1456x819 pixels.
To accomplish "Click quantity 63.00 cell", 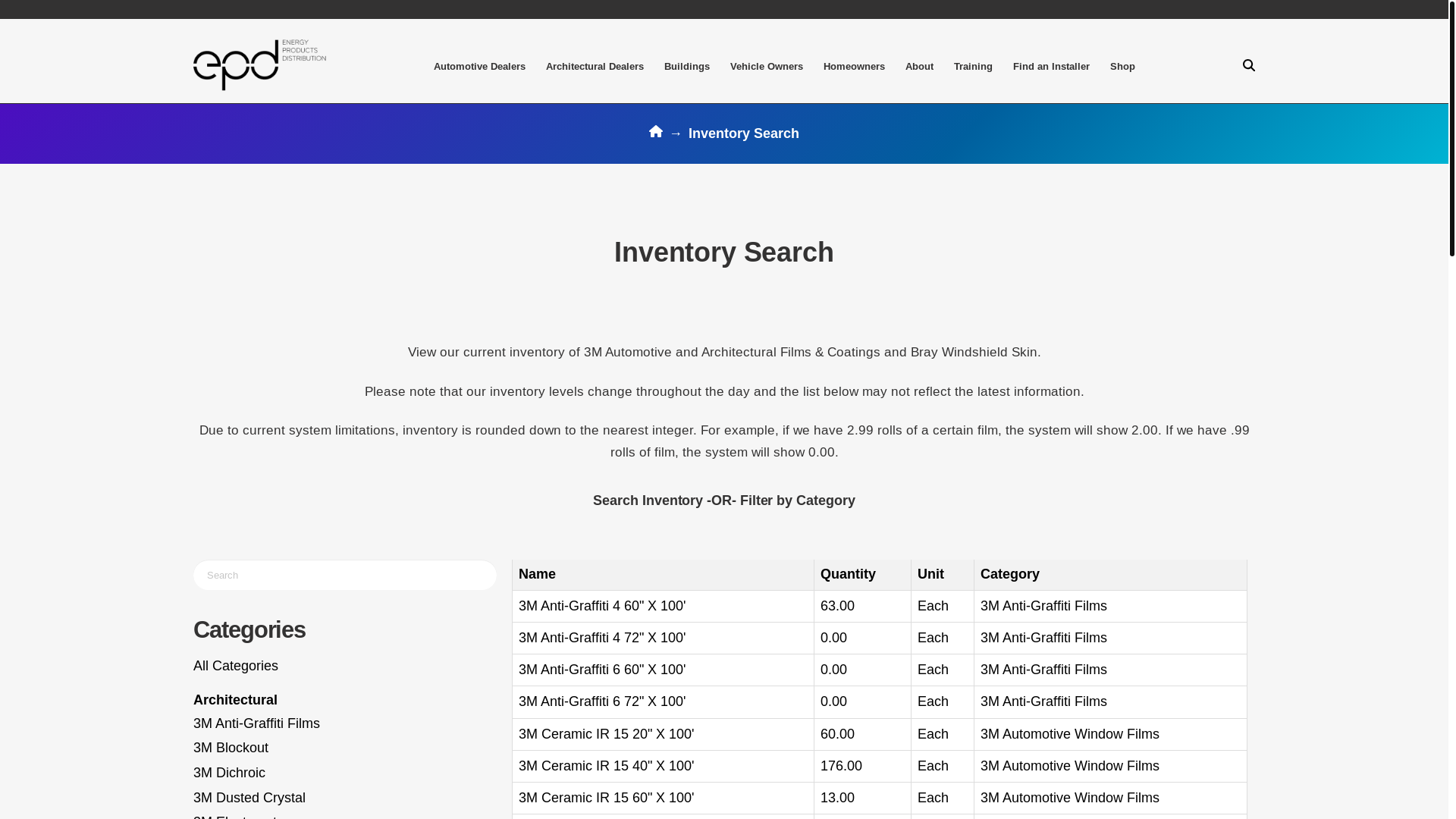I will [862, 606].
